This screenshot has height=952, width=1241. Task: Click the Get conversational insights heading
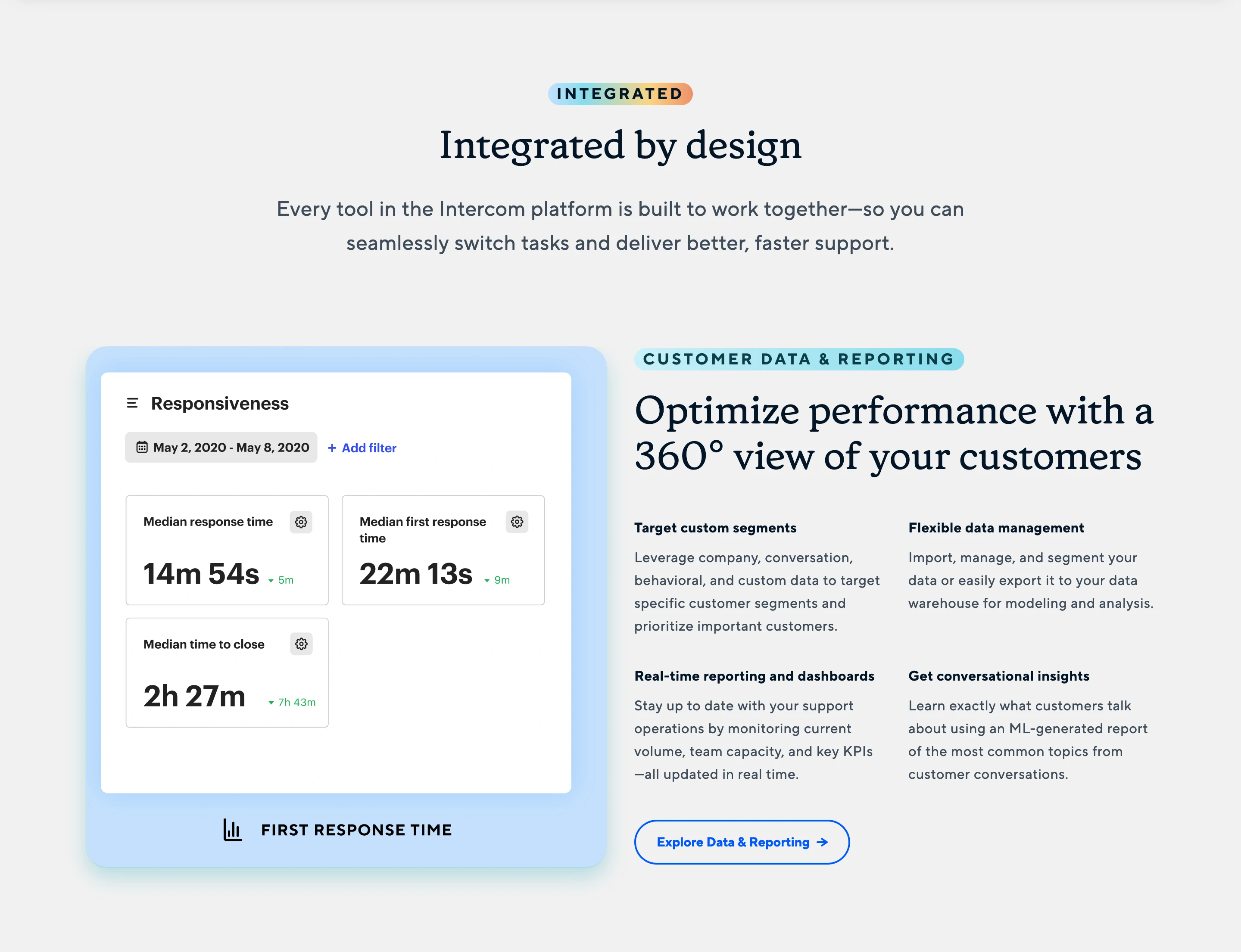pyautogui.click(x=999, y=675)
